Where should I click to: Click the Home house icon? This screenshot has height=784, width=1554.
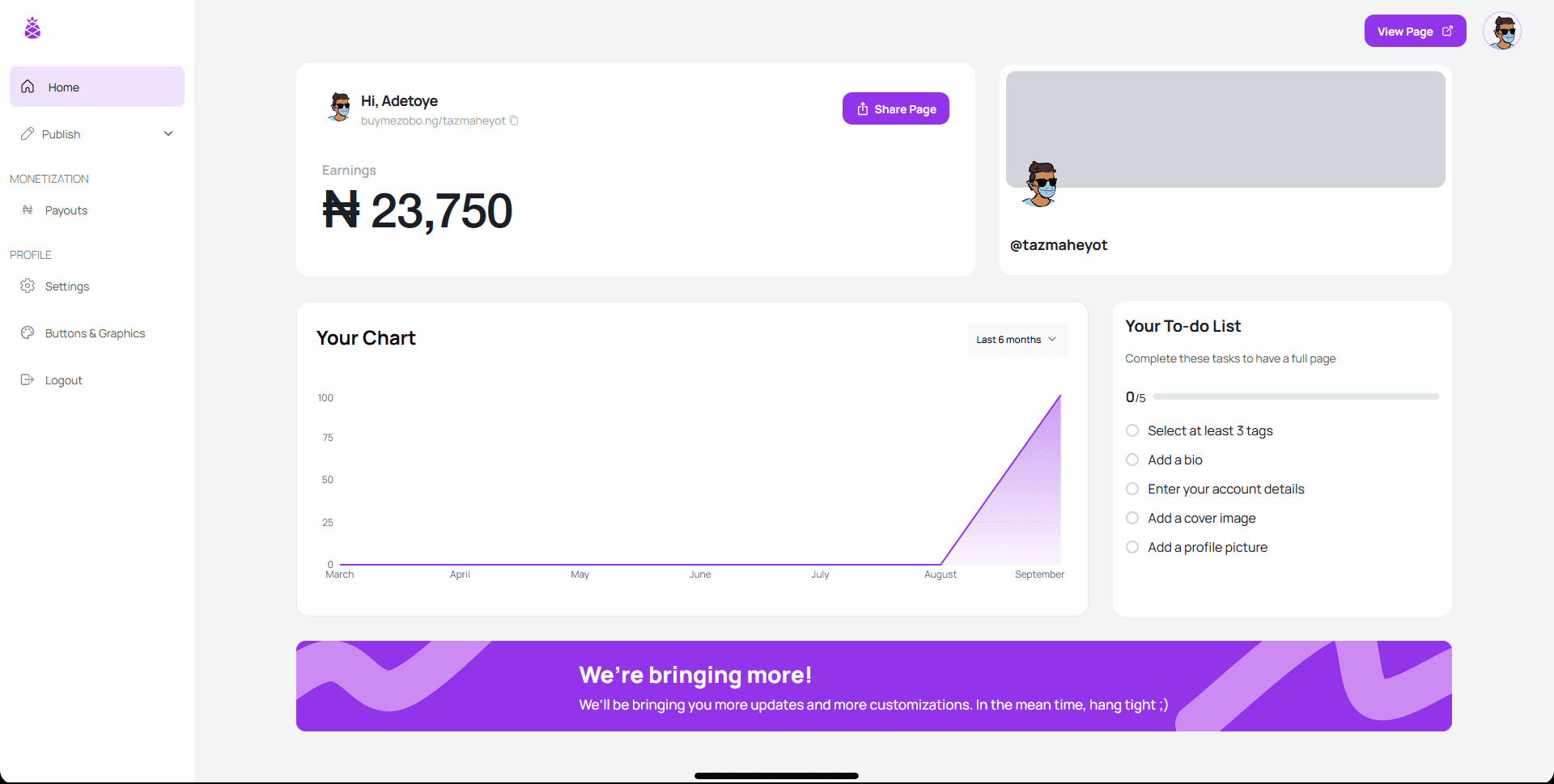tap(28, 87)
